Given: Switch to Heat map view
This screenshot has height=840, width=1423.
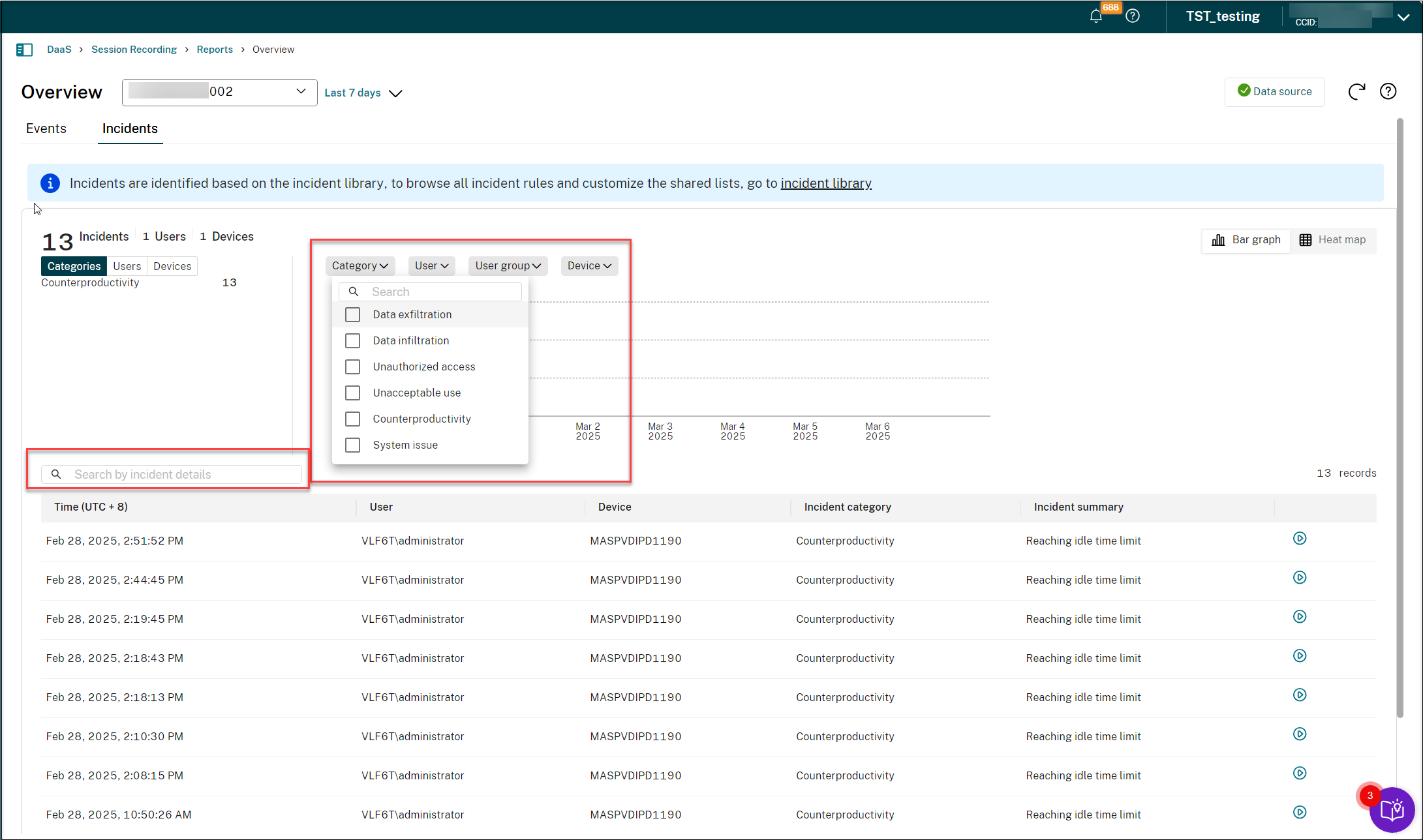Looking at the screenshot, I should click(x=1332, y=240).
